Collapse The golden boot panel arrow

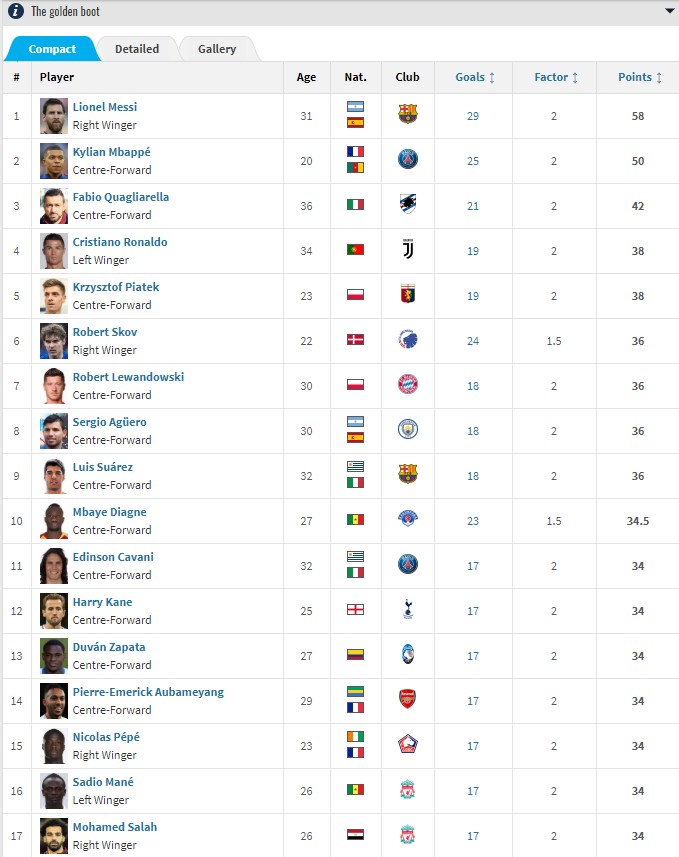coord(669,12)
